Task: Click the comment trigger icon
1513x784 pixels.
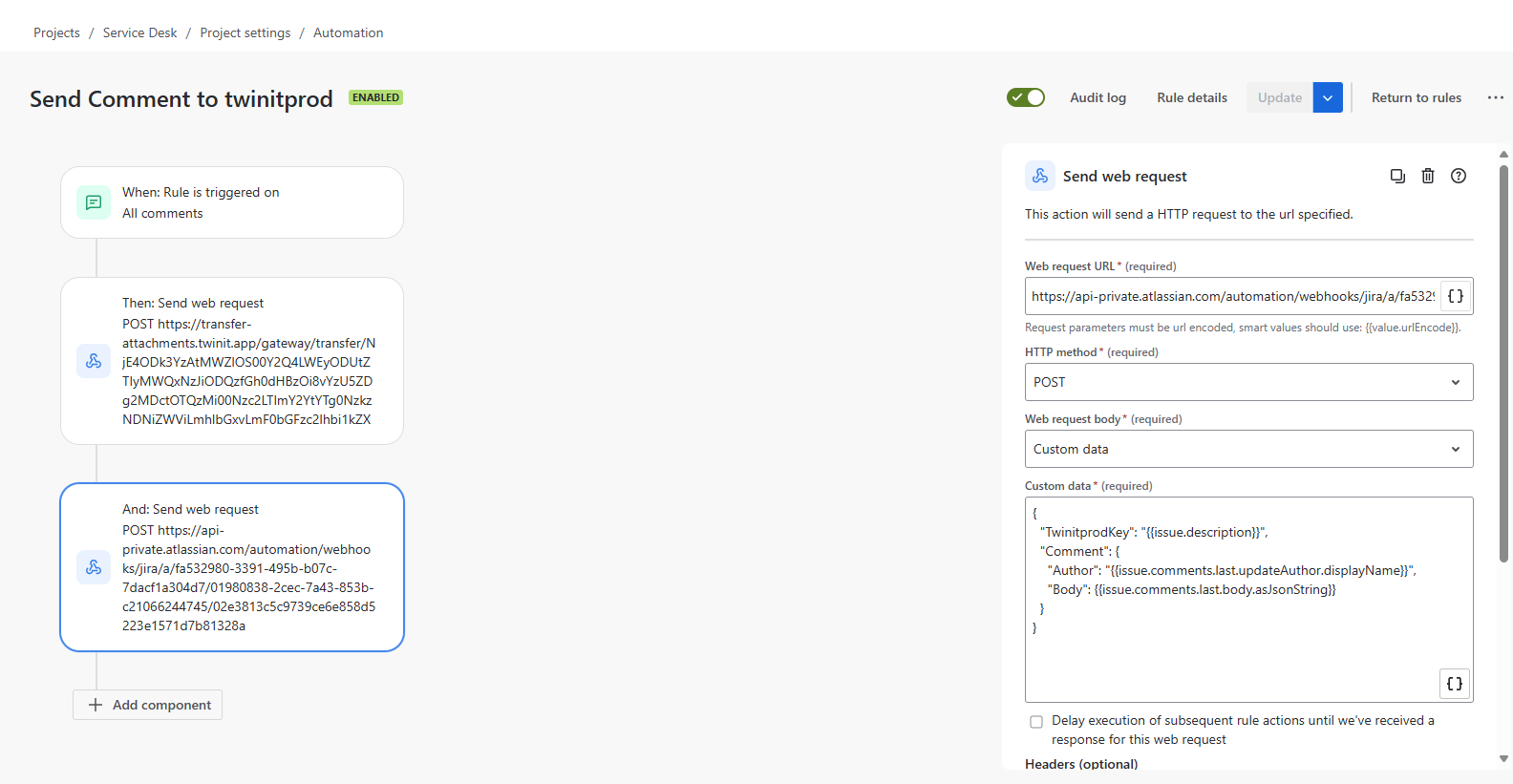Action: [x=94, y=202]
